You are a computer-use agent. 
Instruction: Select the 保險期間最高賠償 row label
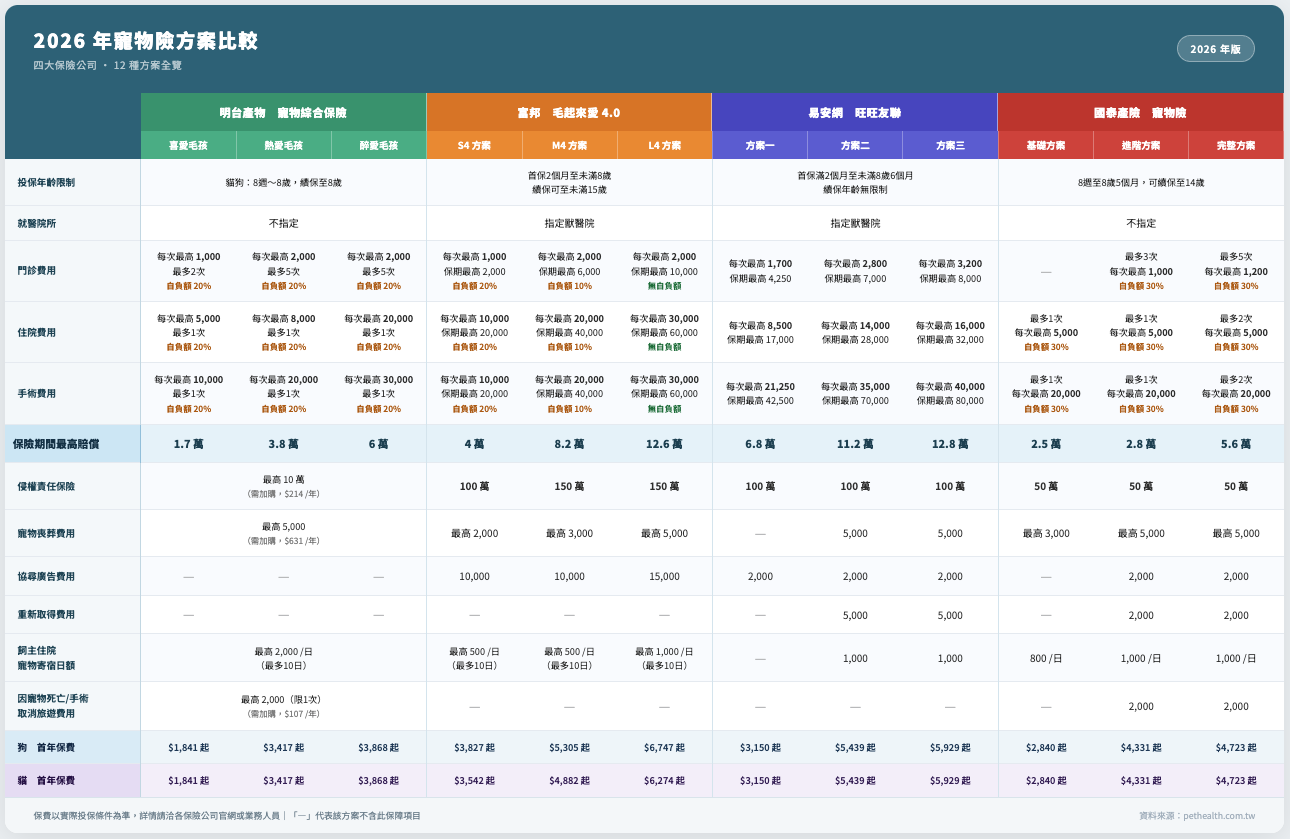(56, 444)
